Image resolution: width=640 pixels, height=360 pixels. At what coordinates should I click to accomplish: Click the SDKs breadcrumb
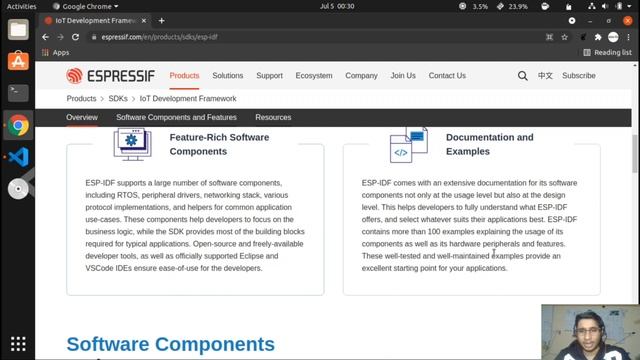click(118, 98)
